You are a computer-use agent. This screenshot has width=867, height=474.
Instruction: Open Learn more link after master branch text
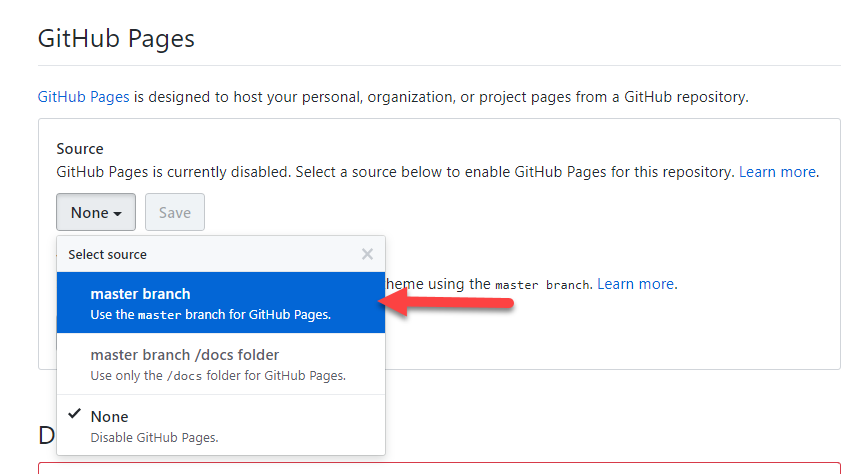click(635, 284)
